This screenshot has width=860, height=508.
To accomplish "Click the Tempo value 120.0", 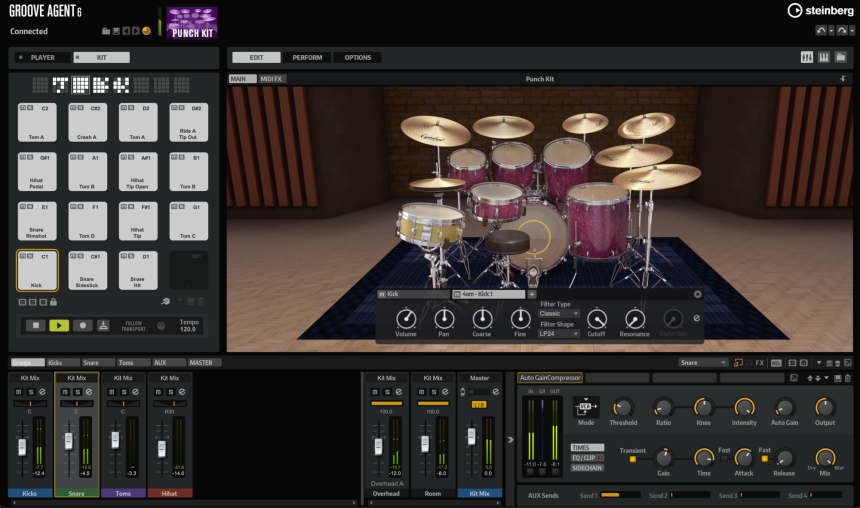I will (188, 329).
